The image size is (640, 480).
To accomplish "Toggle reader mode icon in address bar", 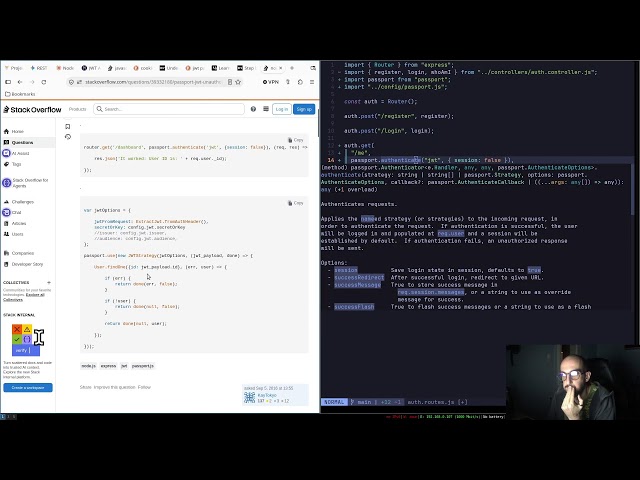I will 230,82.
